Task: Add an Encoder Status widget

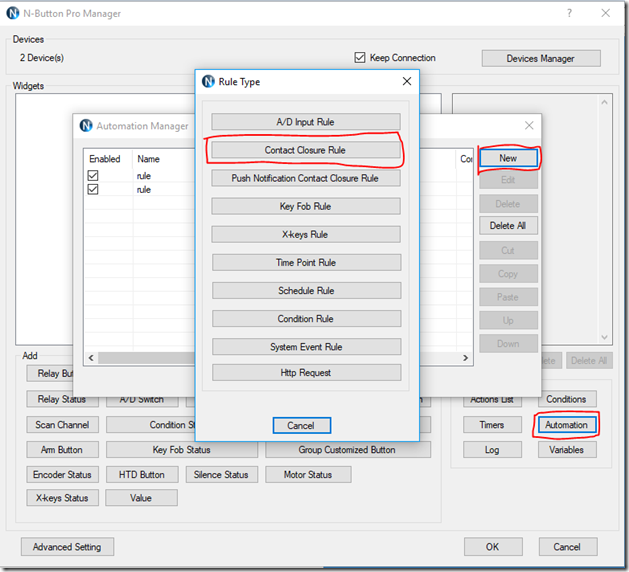Action: pos(62,475)
